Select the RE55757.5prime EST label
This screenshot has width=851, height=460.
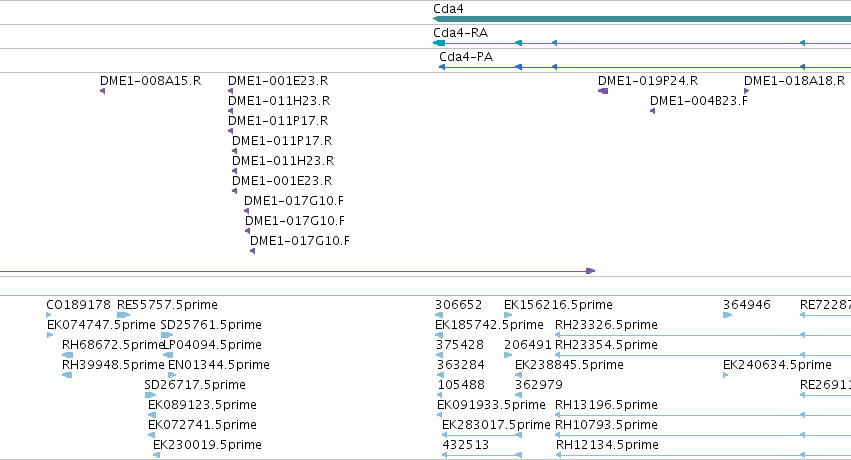tap(167, 305)
